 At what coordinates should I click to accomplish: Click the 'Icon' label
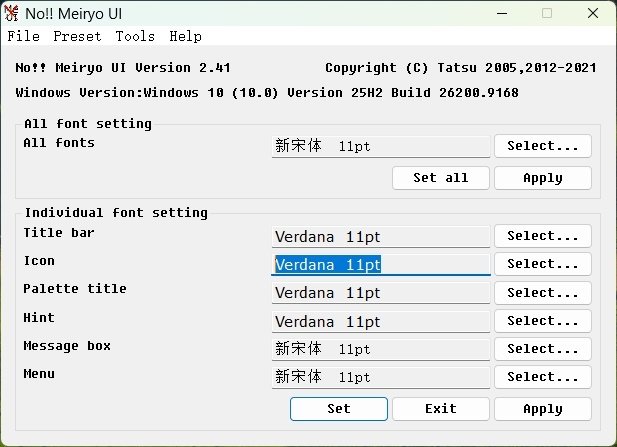(39, 261)
